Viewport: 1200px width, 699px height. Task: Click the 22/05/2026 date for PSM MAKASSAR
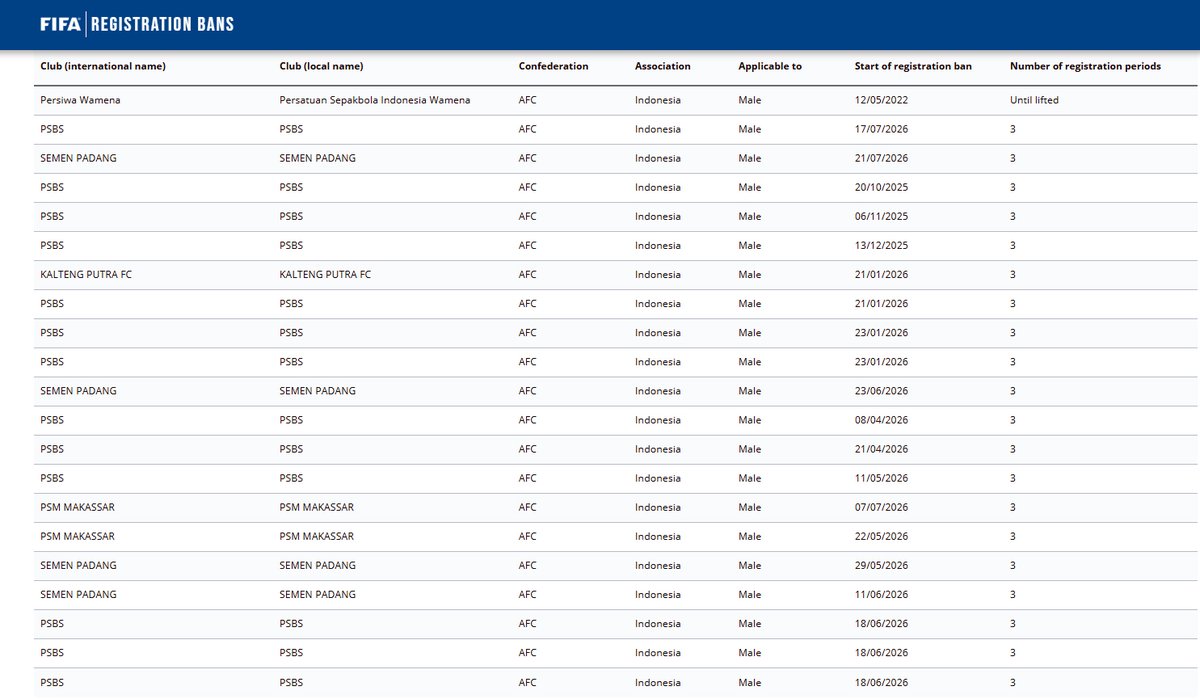click(881, 536)
